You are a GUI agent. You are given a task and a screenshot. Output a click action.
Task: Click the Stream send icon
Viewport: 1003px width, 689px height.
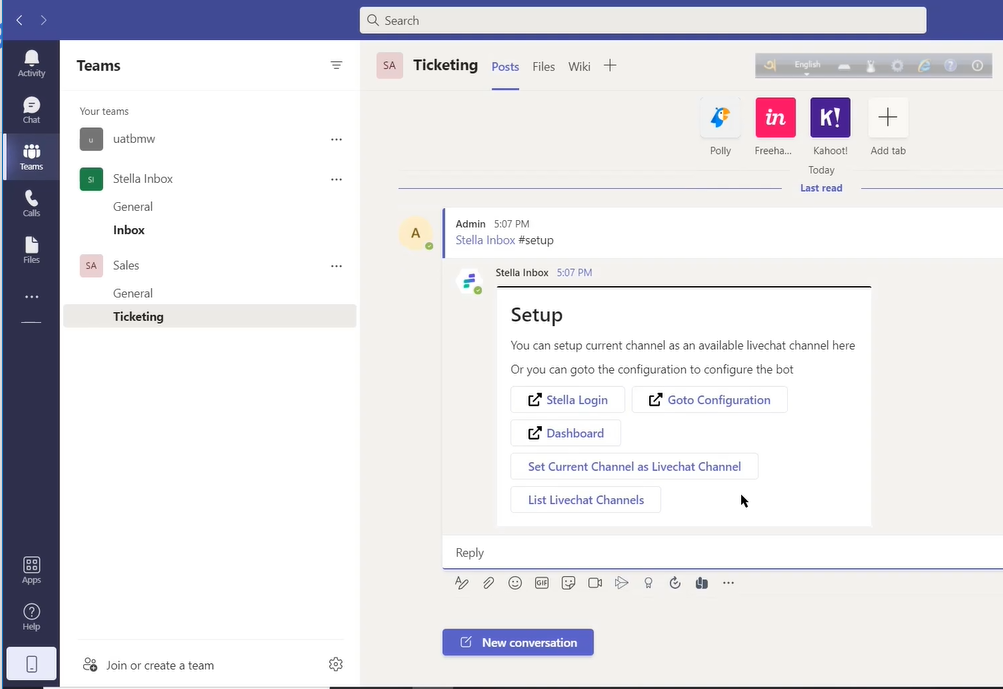[621, 583]
